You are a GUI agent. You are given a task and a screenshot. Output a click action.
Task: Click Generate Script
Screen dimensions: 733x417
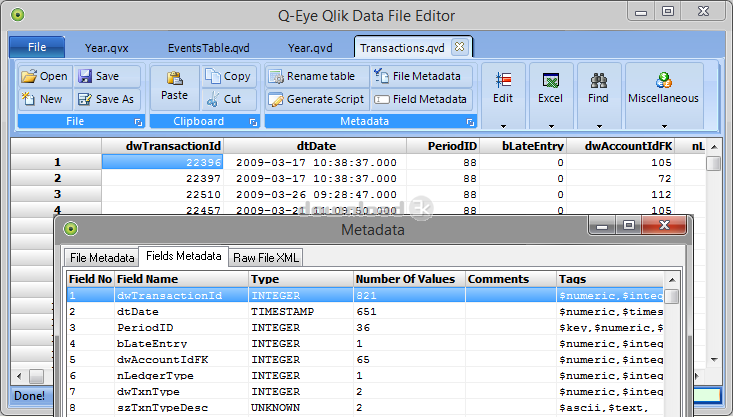pyautogui.click(x=318, y=99)
